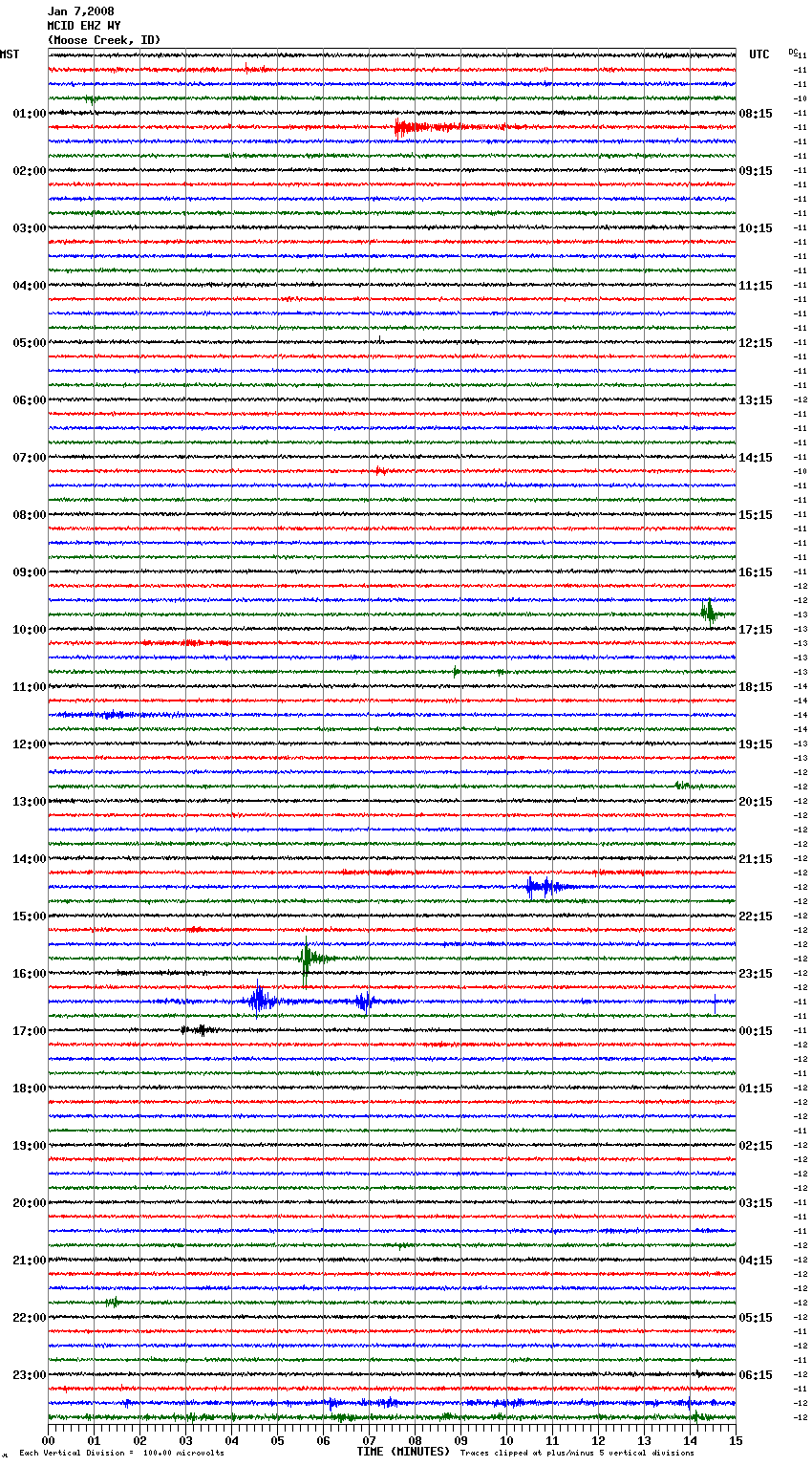Click the '00' minute tick label
This screenshot has height=1466, width=812.
[48, 1440]
